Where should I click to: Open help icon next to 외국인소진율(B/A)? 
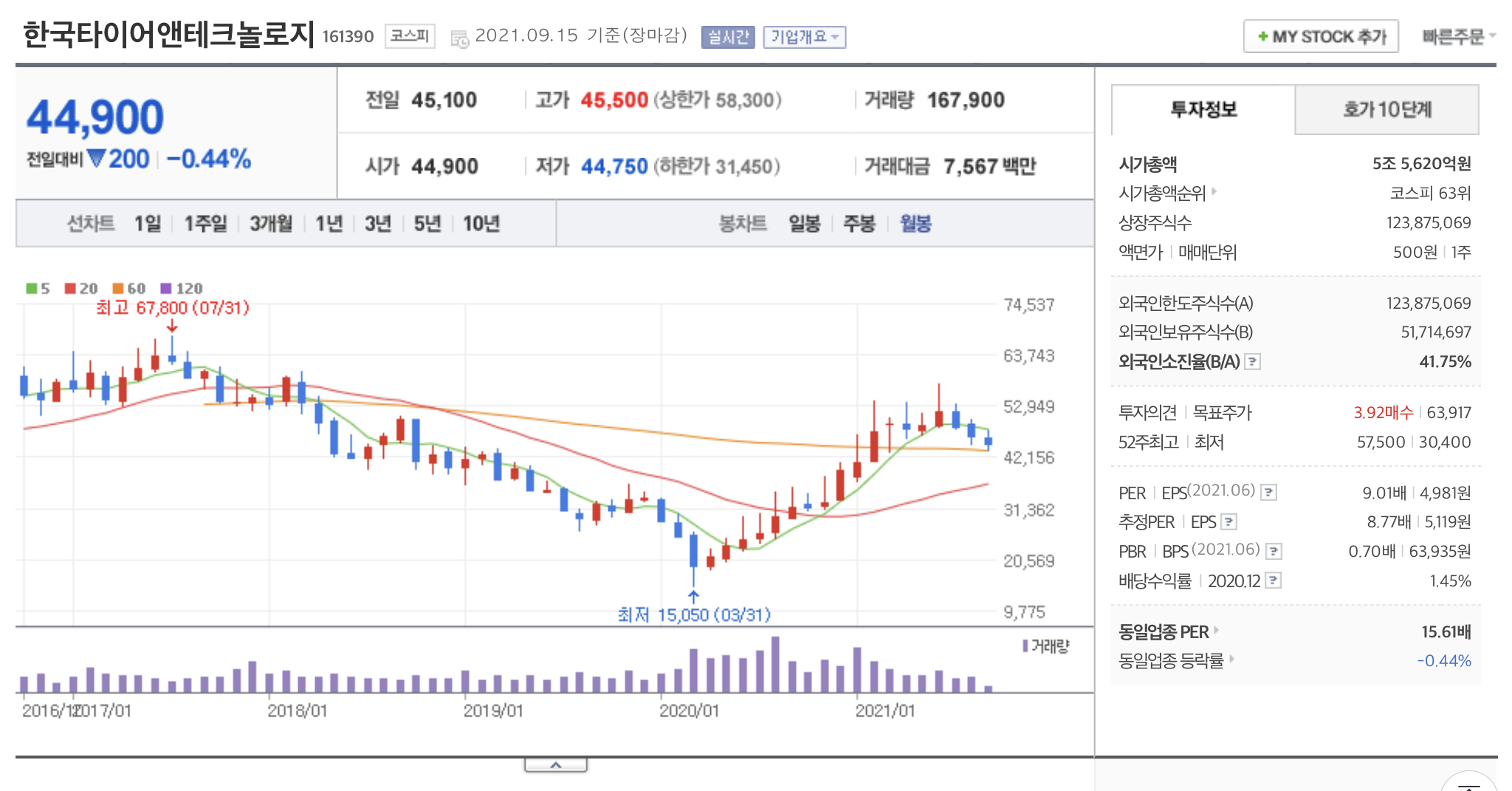coord(1253,362)
